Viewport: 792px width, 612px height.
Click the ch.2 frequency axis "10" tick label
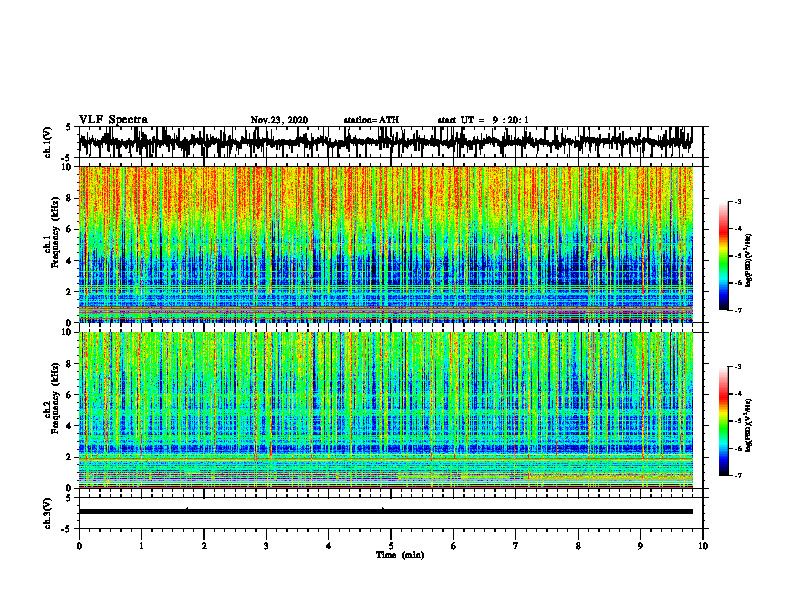(67, 332)
